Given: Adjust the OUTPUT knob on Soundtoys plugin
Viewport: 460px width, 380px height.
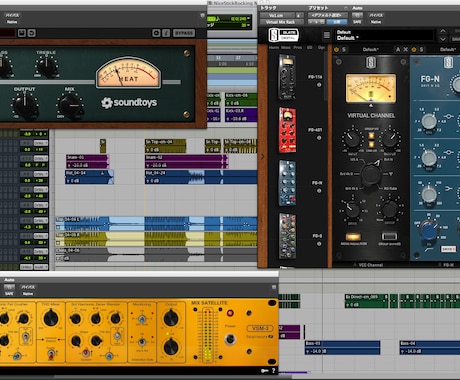Looking at the screenshot, I should [x=25, y=104].
